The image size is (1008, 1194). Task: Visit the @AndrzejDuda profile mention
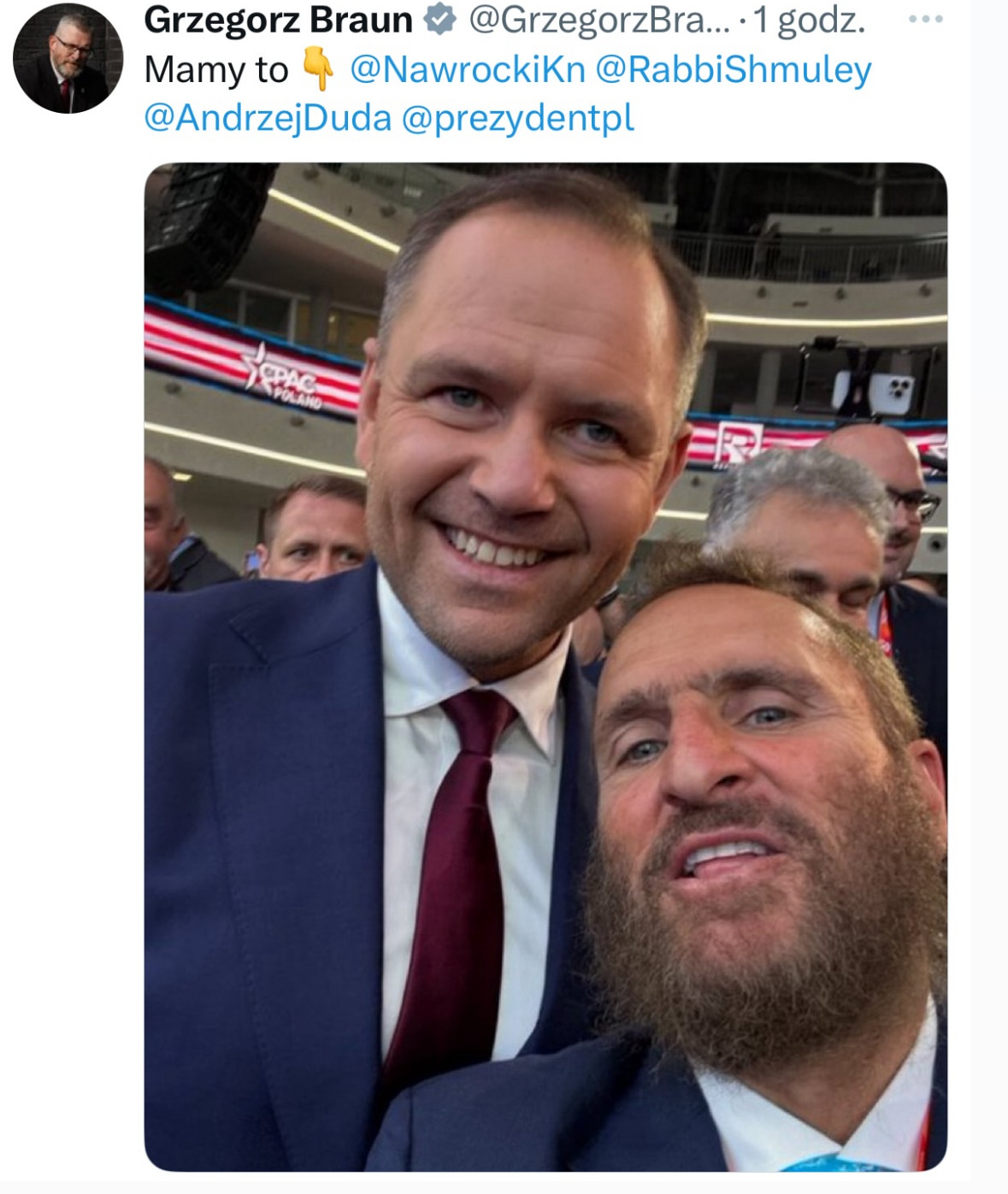coord(268,117)
